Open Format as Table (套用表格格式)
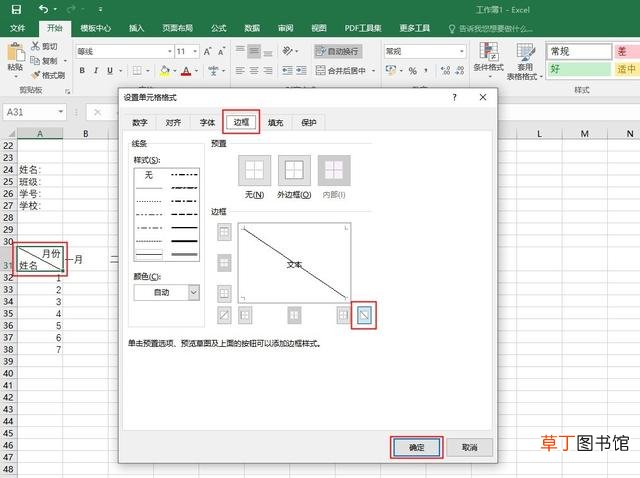 (524, 61)
